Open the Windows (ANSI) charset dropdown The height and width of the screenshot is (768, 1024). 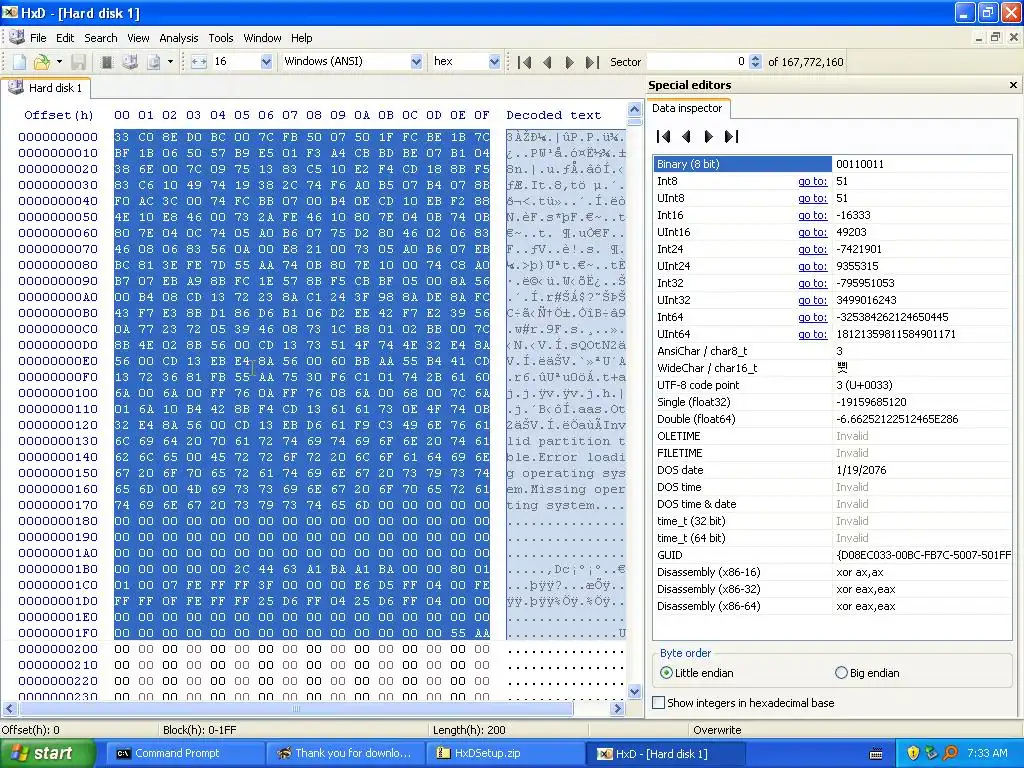[x=416, y=62]
